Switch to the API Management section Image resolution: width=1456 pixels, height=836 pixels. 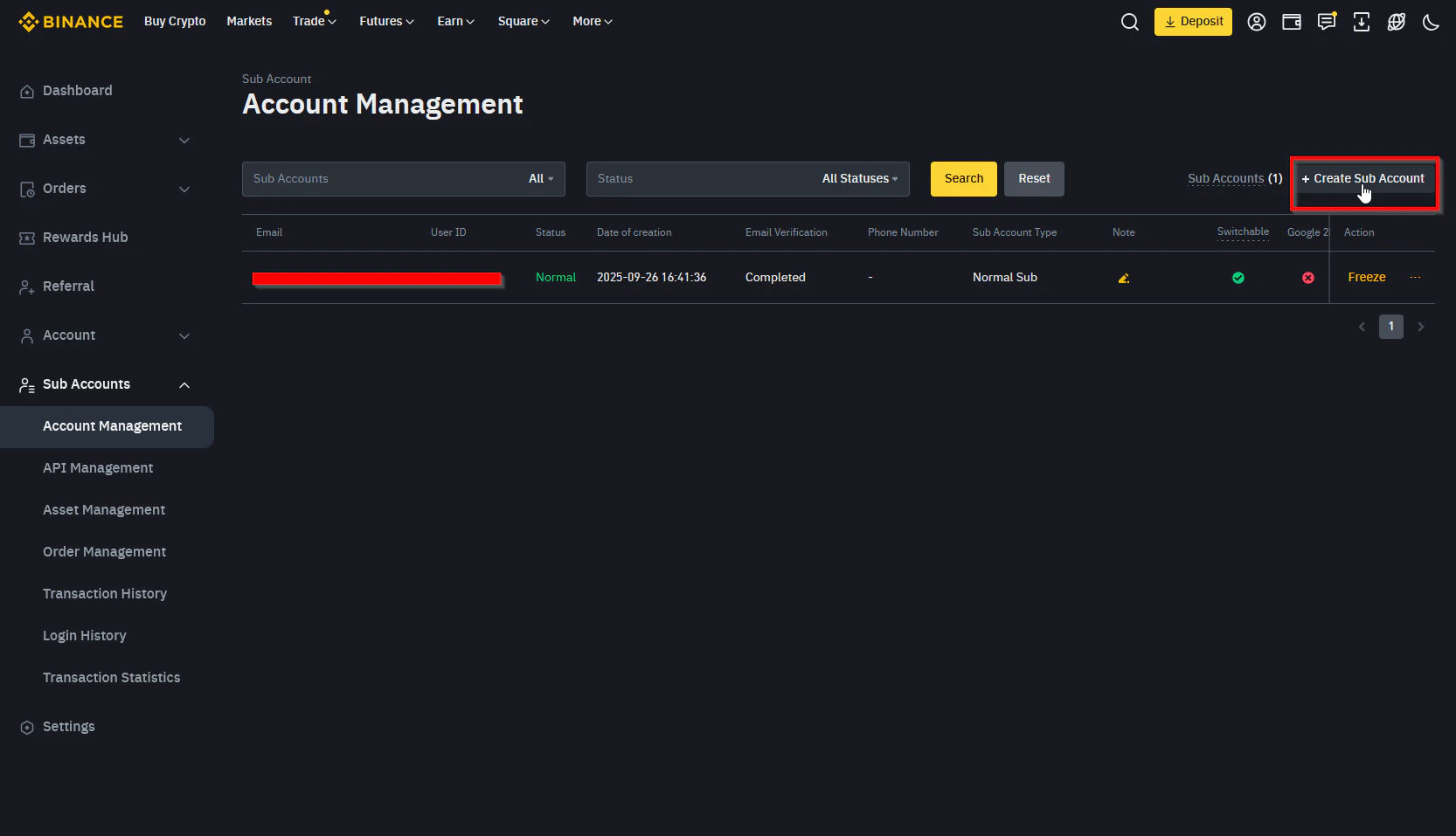click(98, 467)
